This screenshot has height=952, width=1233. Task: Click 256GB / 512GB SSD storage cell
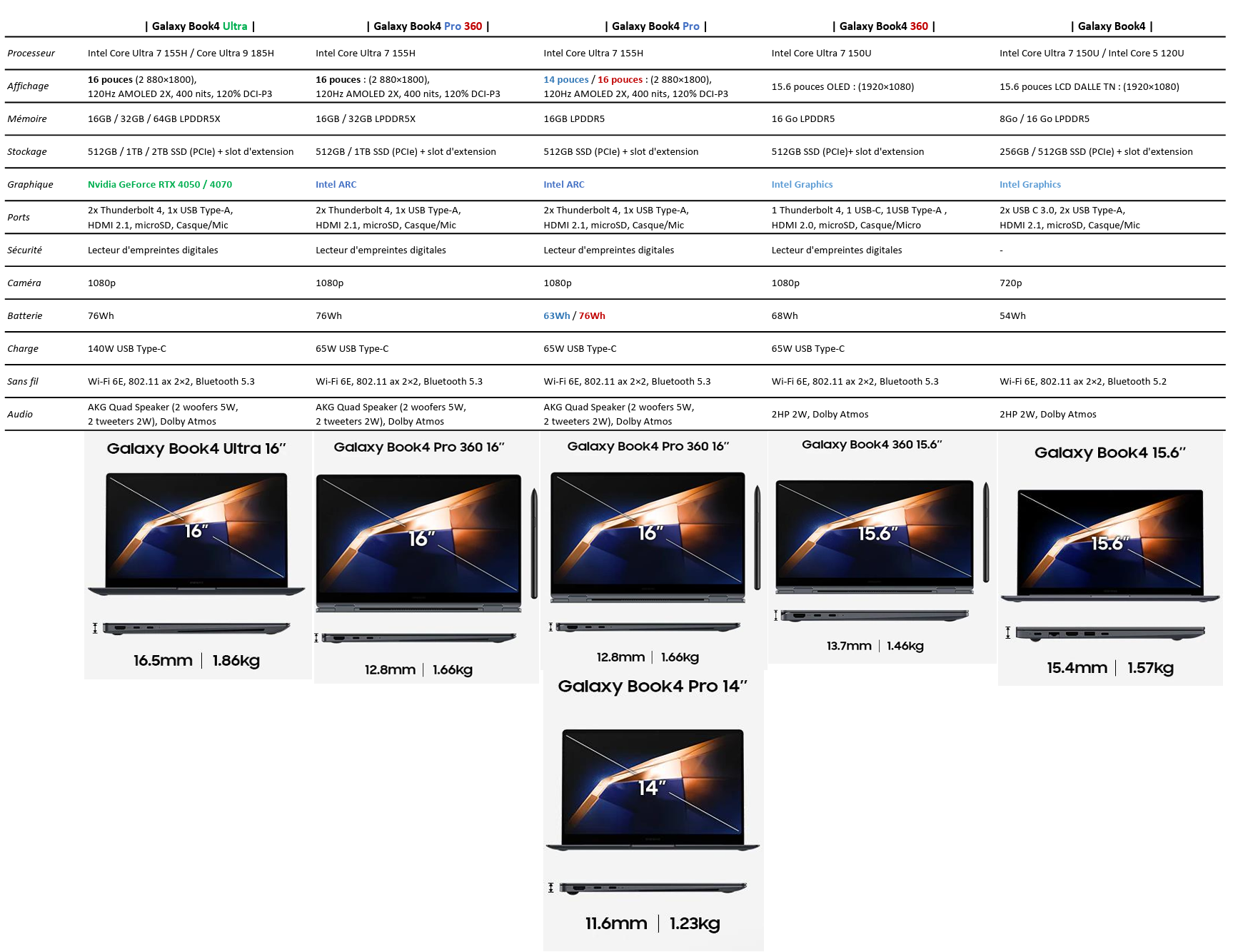click(x=1096, y=152)
